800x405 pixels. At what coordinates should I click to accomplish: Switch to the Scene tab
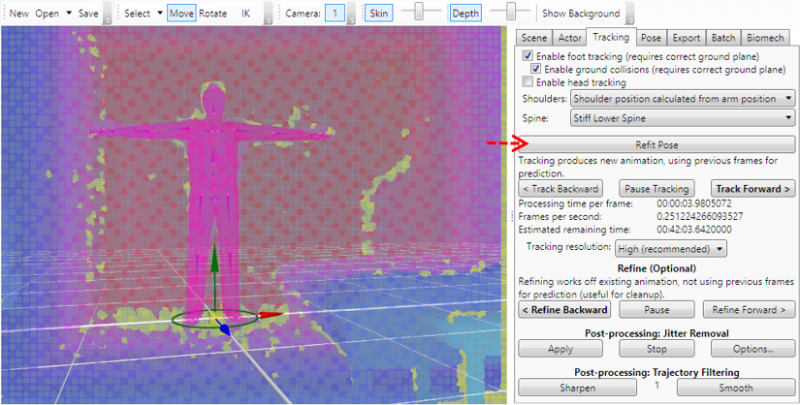pos(534,38)
